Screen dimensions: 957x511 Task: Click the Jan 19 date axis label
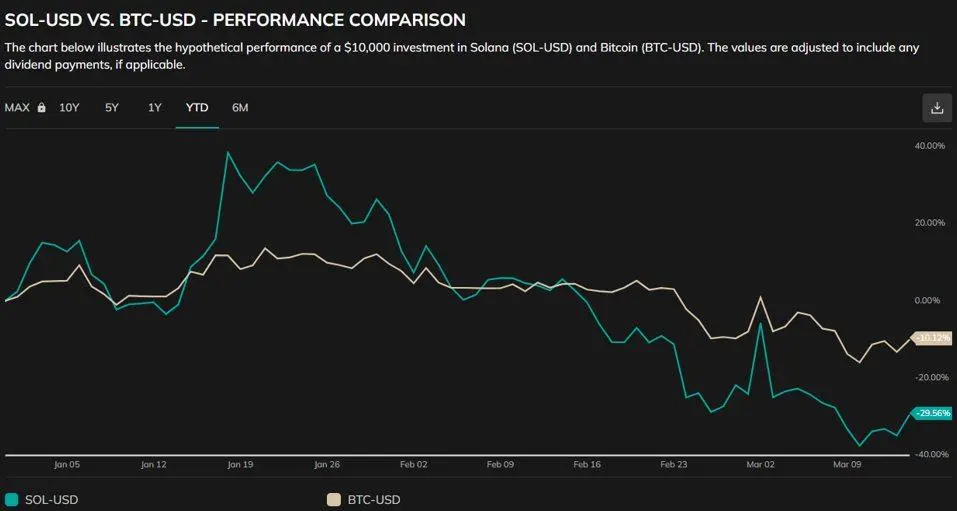click(x=240, y=465)
